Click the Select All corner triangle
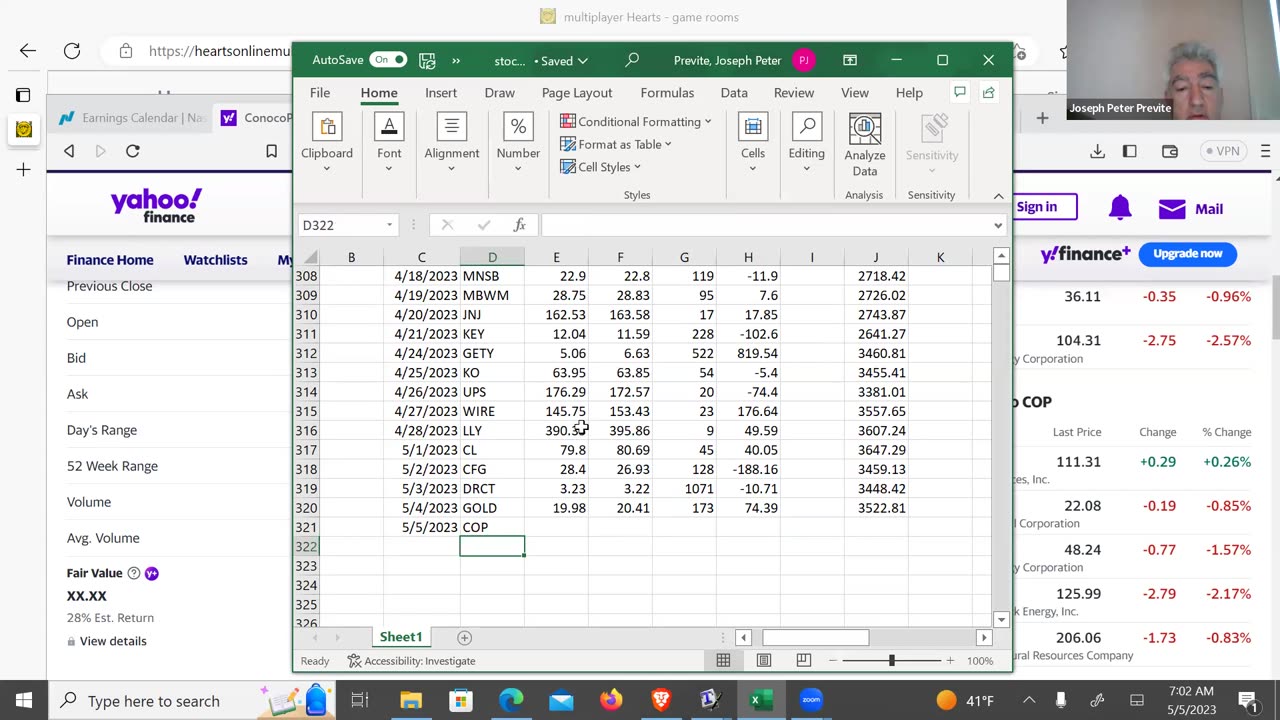Screen dimensions: 1280x720 (x=310, y=257)
